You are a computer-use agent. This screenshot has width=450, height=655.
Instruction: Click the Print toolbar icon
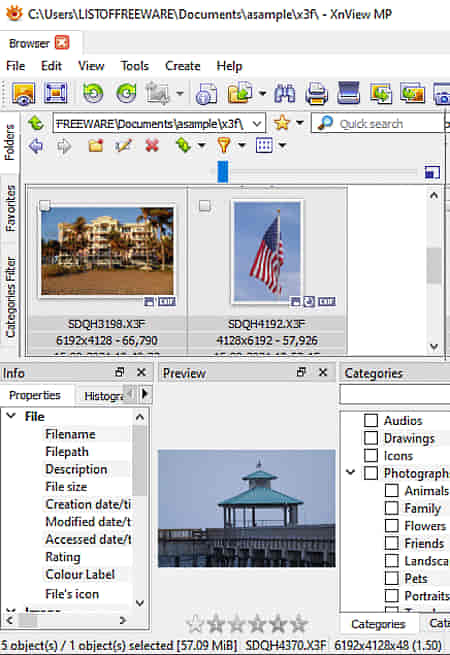point(316,93)
